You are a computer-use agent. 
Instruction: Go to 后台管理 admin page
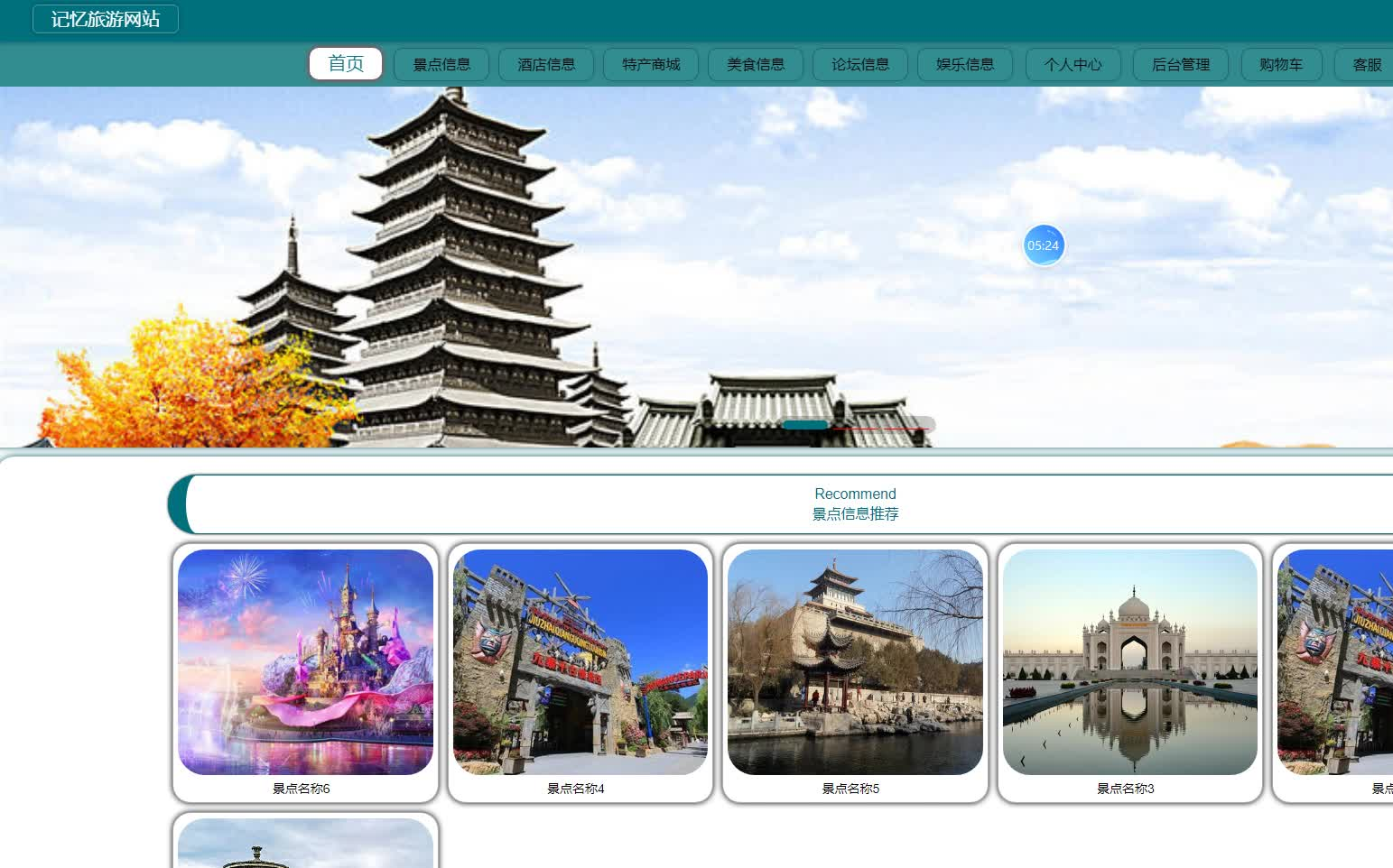pos(1181,64)
